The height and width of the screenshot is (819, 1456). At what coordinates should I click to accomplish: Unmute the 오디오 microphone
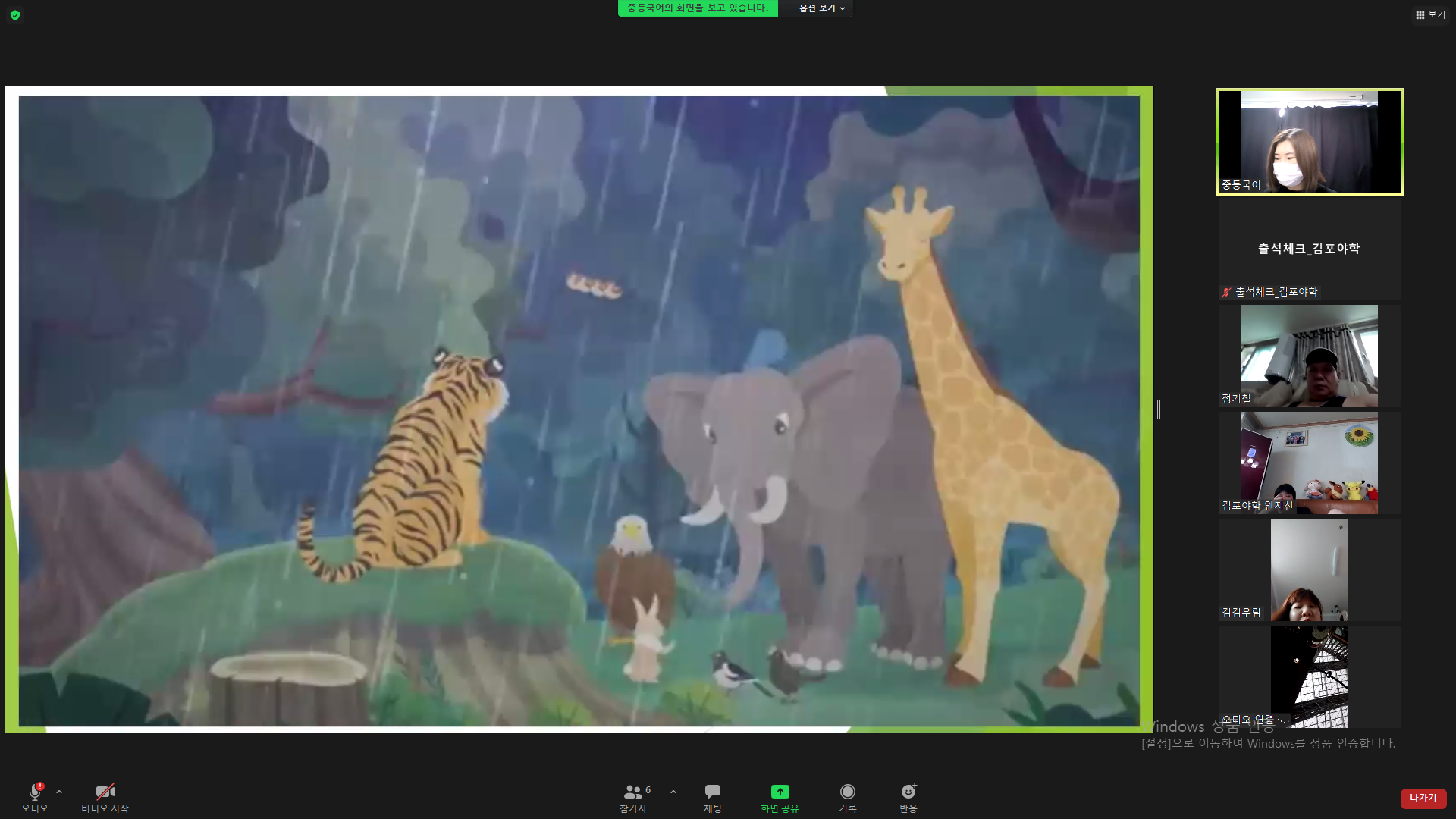(x=35, y=799)
